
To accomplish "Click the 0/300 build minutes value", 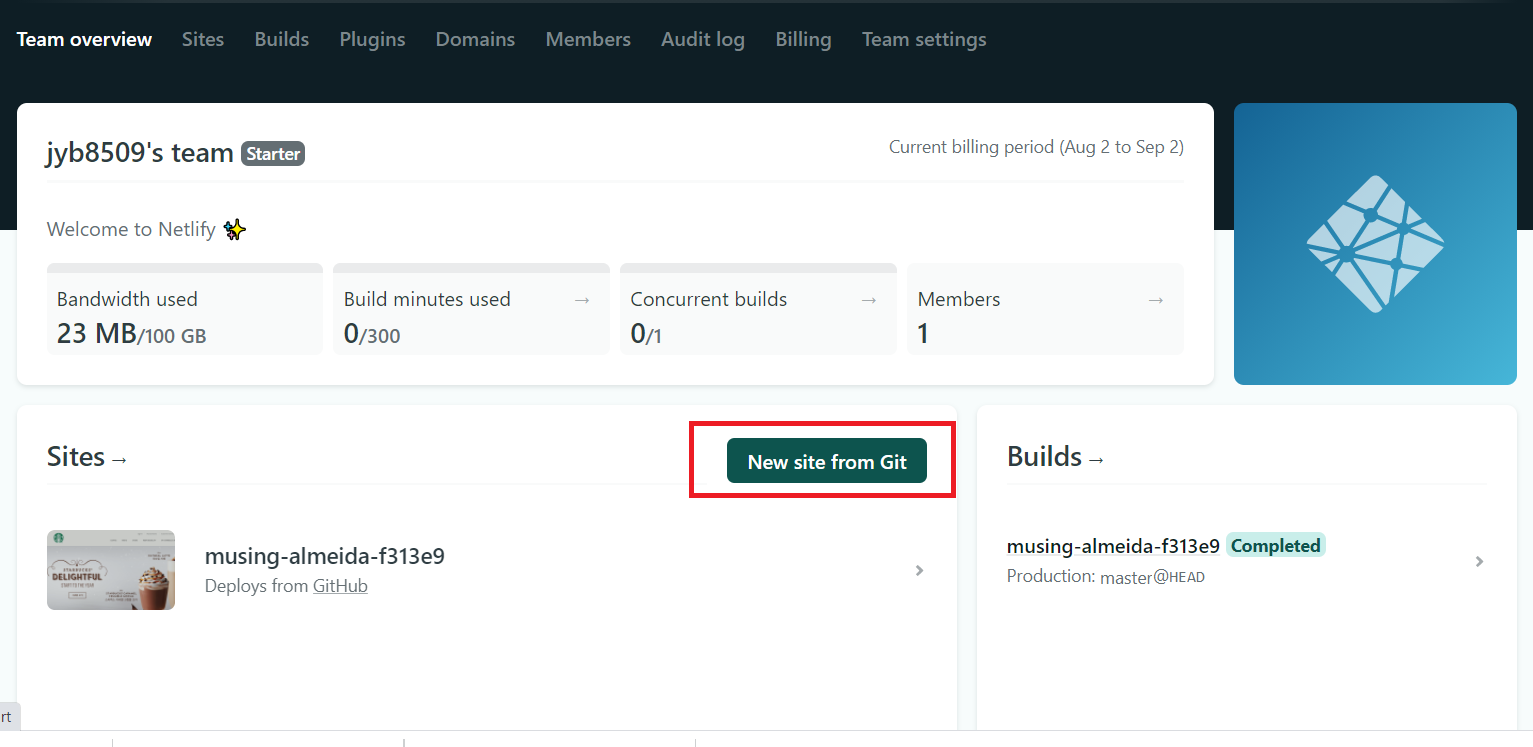I will pyautogui.click(x=372, y=334).
